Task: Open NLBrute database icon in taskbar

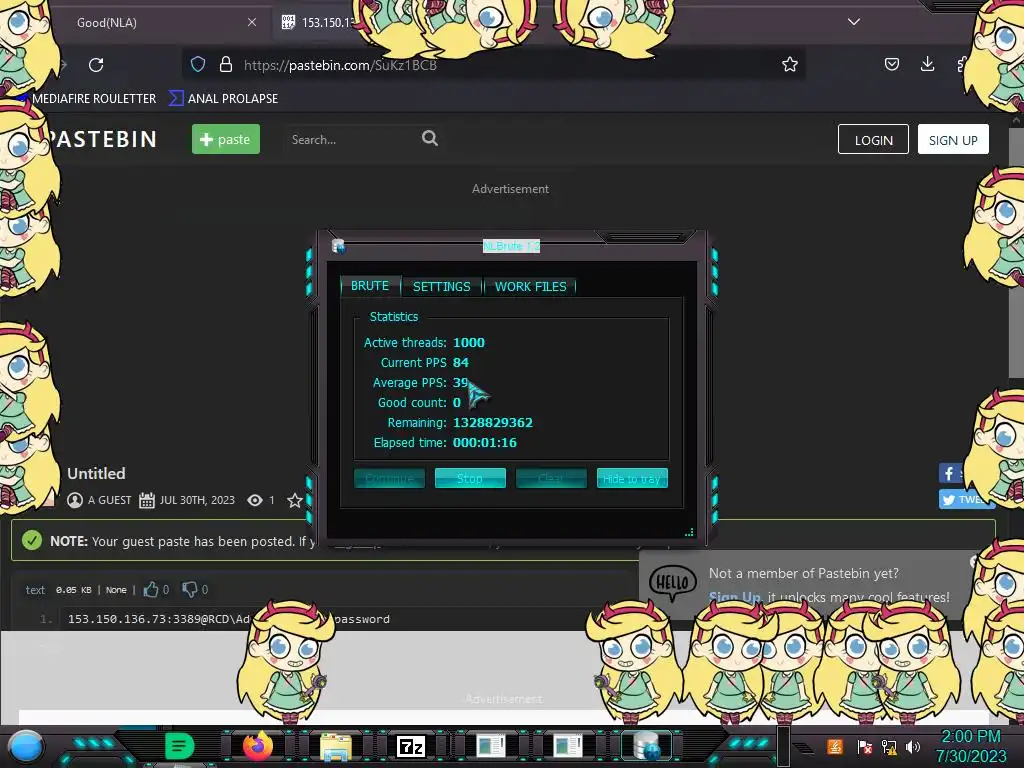Action: coord(647,746)
